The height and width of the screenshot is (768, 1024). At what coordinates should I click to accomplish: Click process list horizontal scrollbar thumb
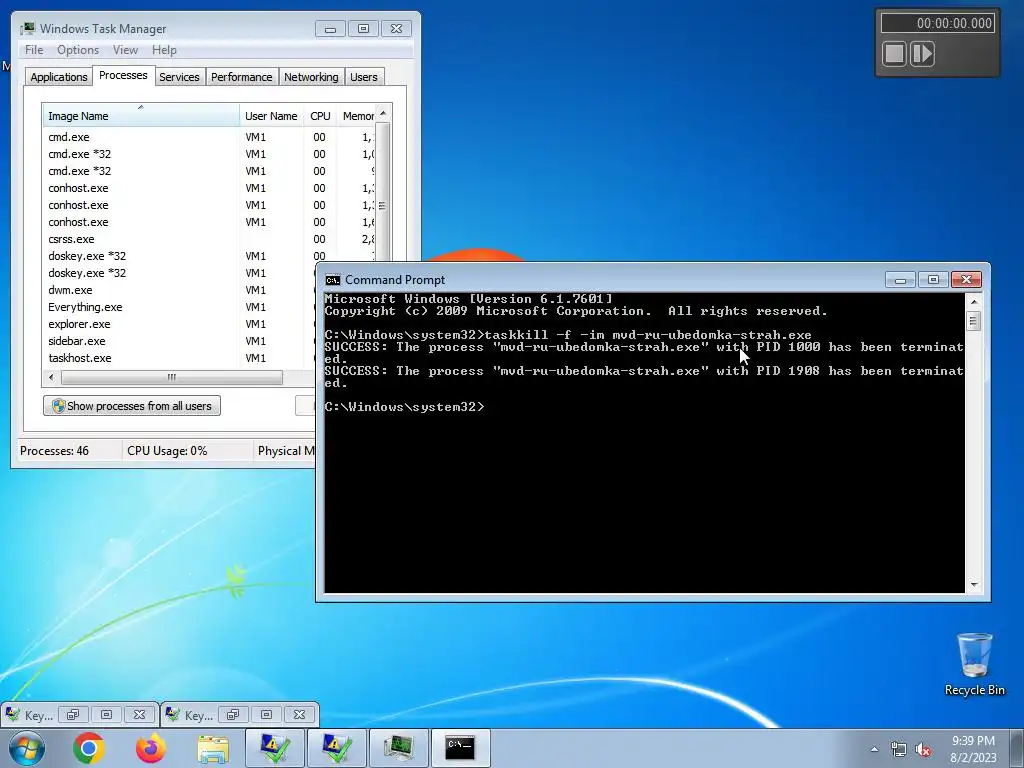tap(172, 377)
